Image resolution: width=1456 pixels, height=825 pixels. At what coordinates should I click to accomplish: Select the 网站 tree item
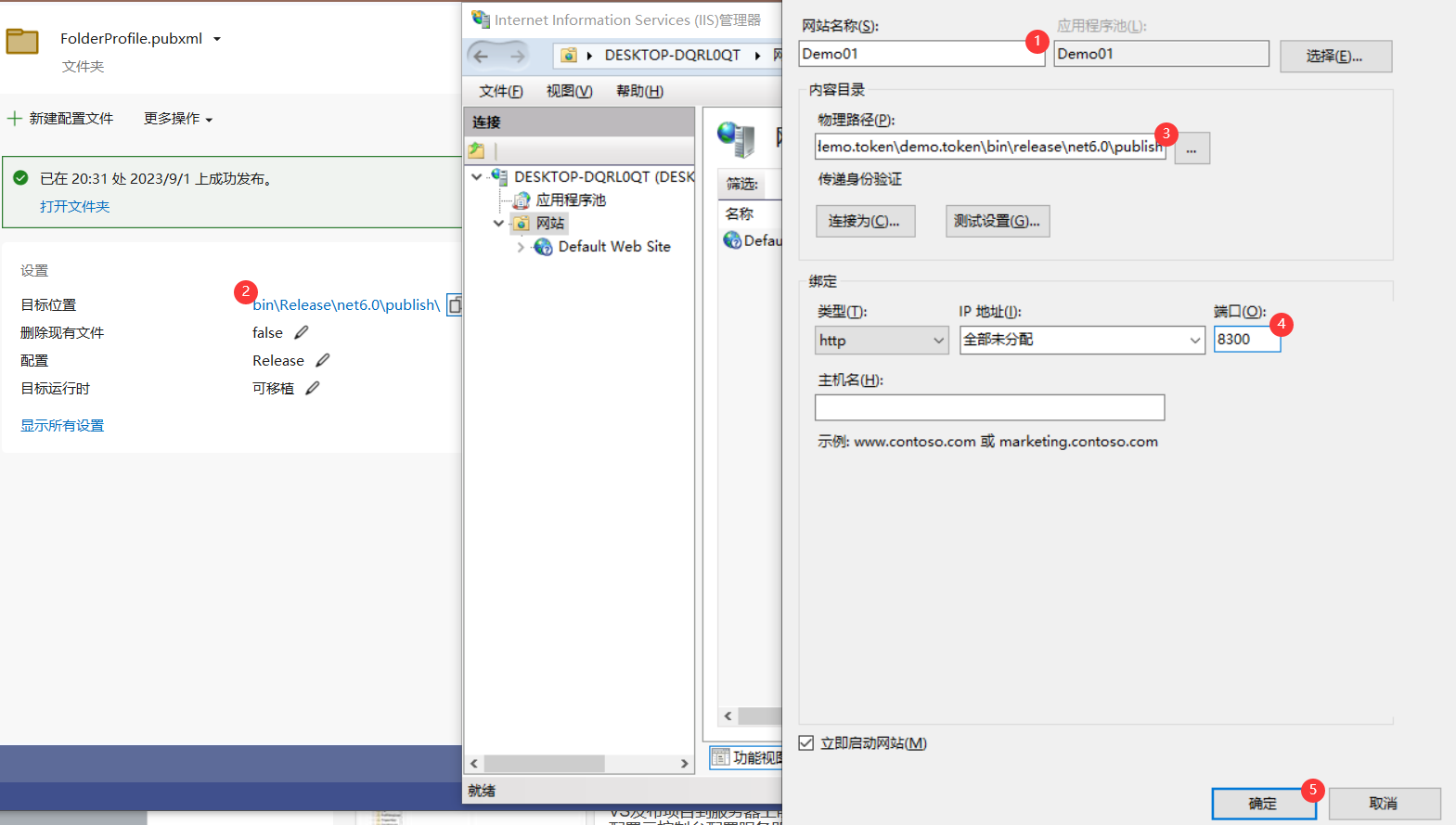(550, 223)
